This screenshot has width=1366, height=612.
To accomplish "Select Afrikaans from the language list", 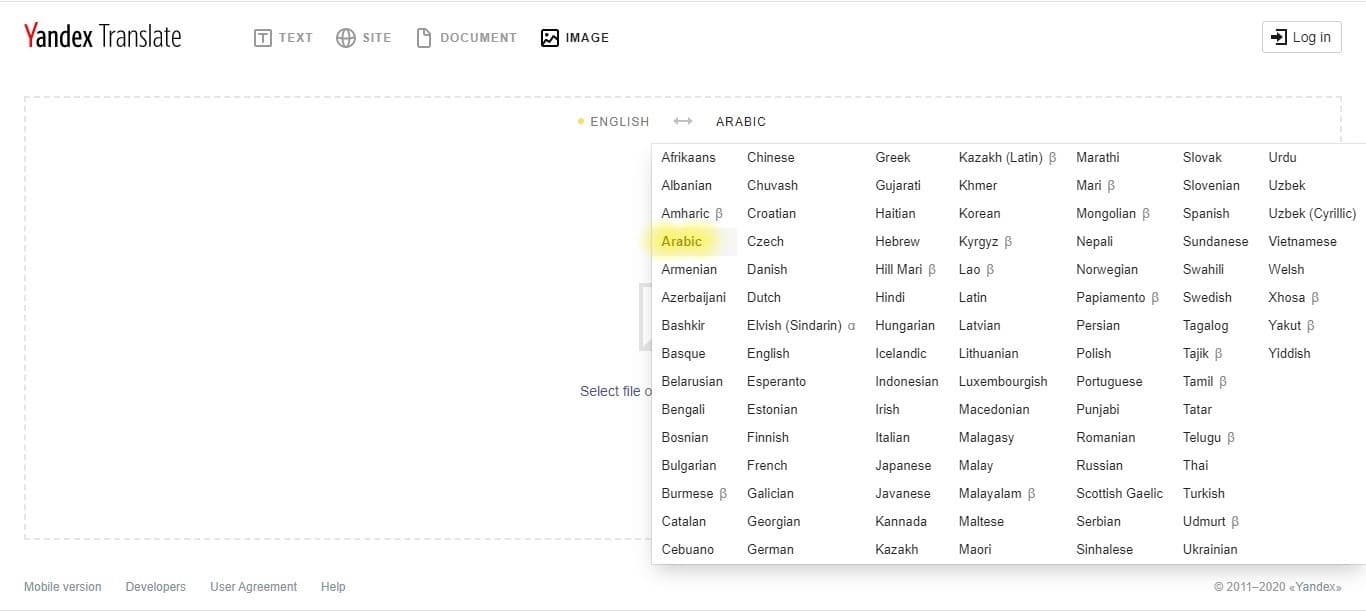I will click(689, 157).
